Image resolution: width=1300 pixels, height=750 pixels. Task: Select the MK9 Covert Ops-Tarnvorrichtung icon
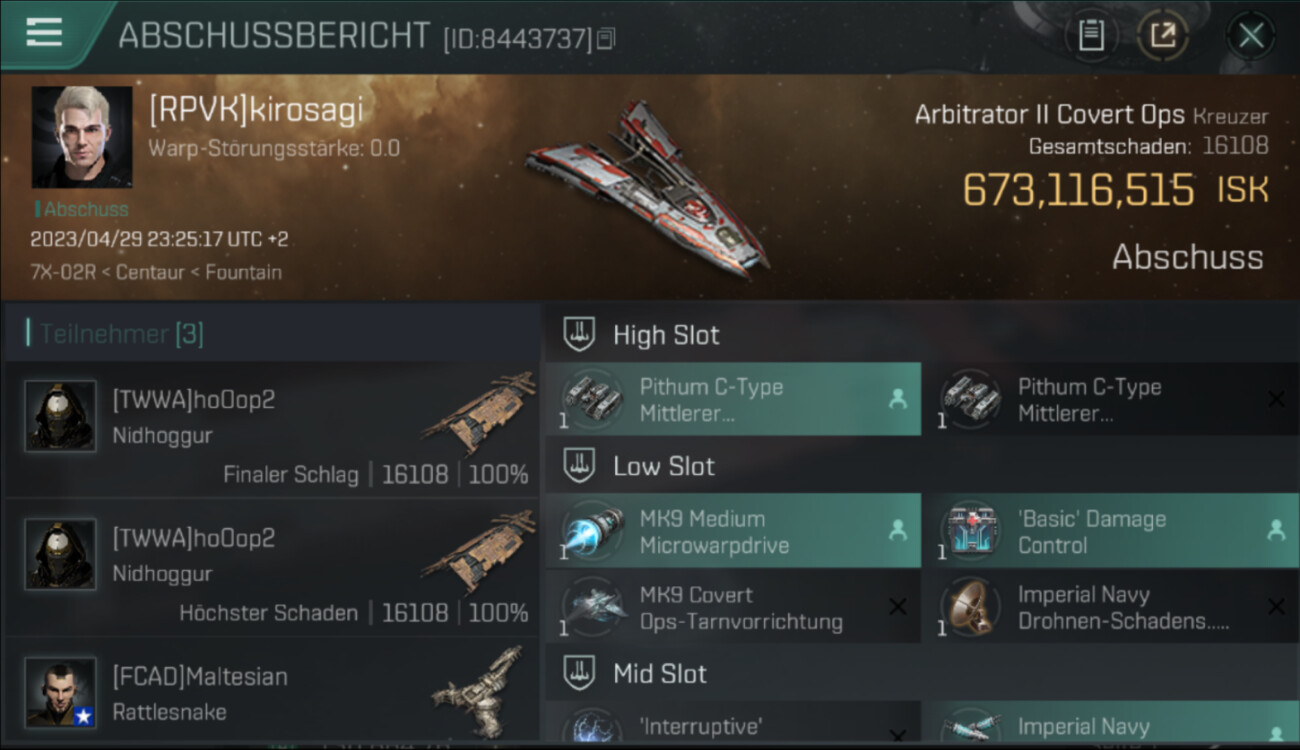point(592,607)
